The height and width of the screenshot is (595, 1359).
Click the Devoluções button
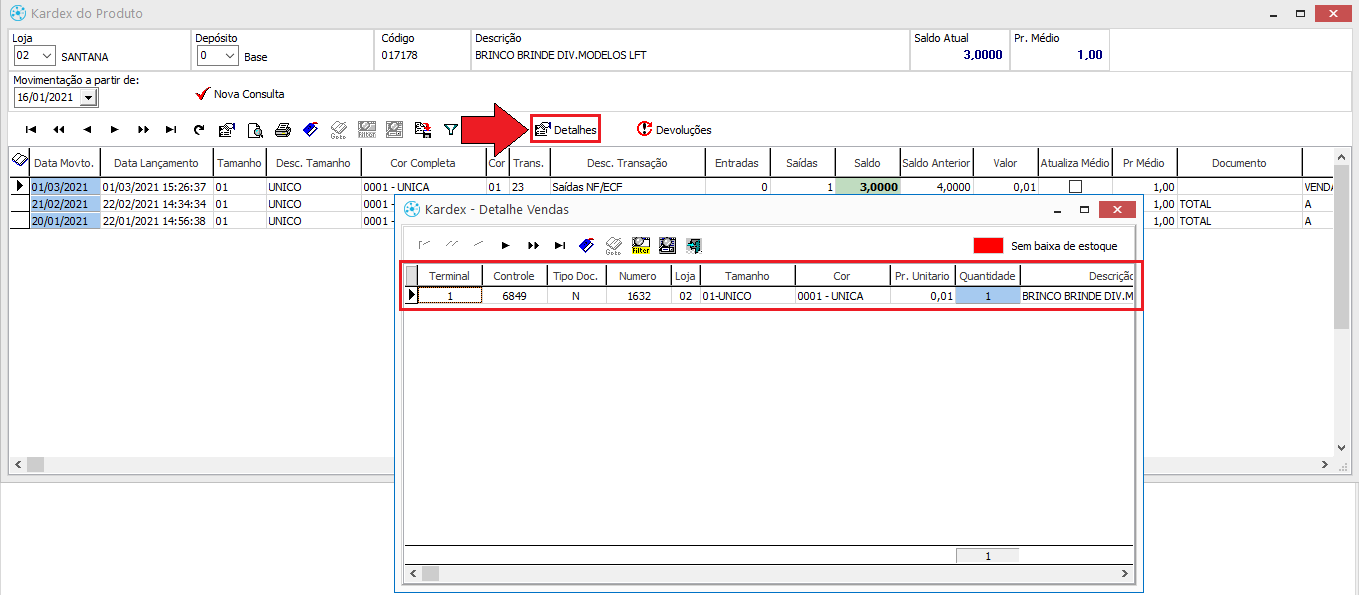(x=675, y=130)
